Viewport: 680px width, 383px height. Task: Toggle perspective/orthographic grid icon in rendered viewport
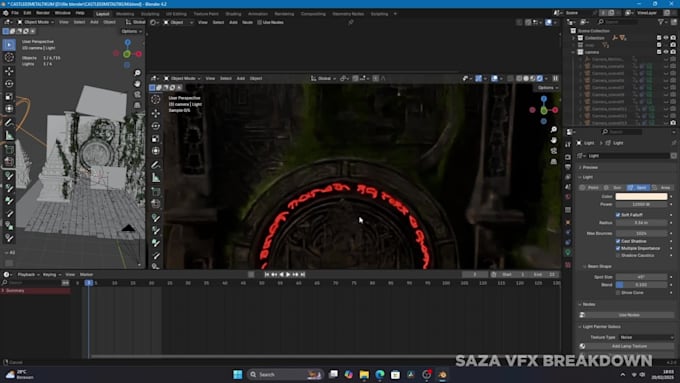pos(554,161)
